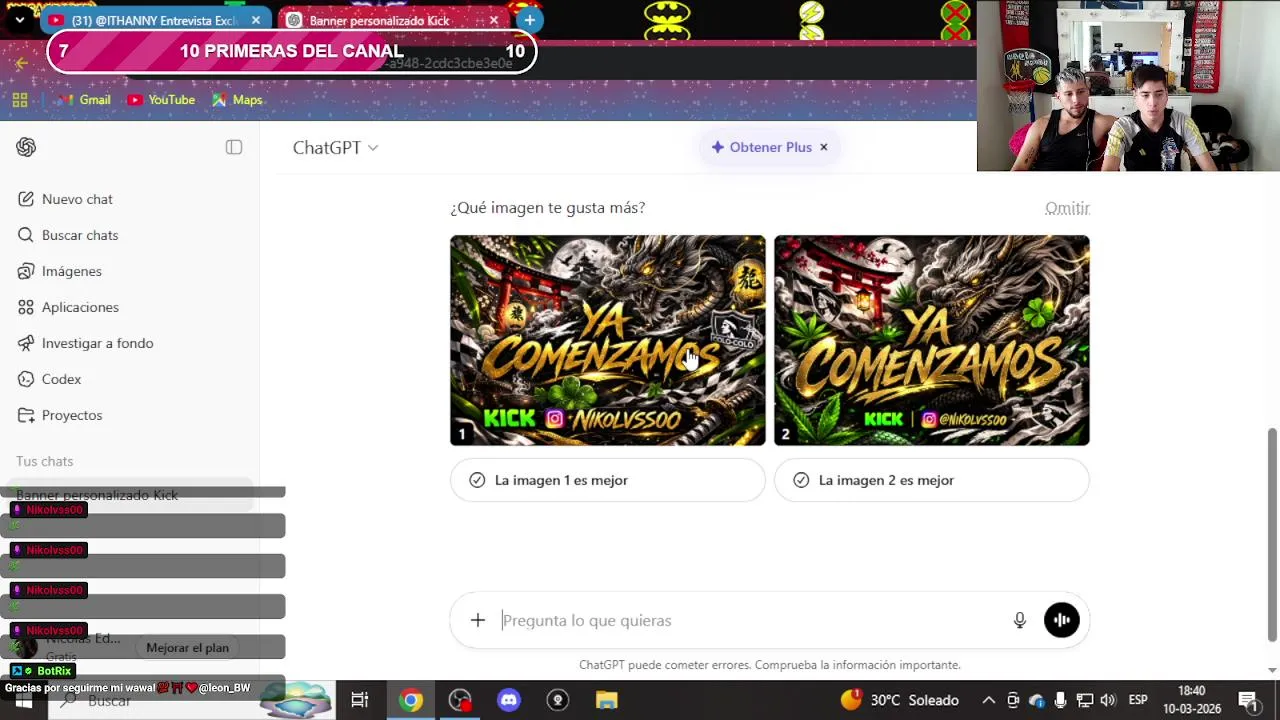
Task: Click the Mejorar el plan button
Action: point(187,648)
